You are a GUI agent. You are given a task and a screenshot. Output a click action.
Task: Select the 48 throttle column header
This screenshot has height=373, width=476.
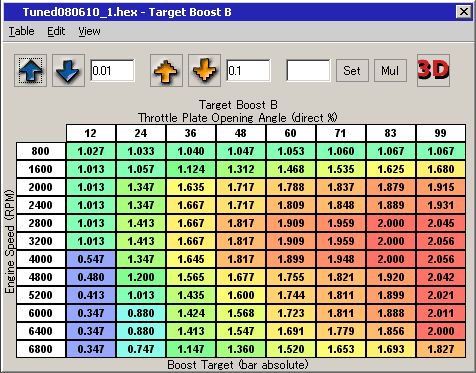coord(241,133)
